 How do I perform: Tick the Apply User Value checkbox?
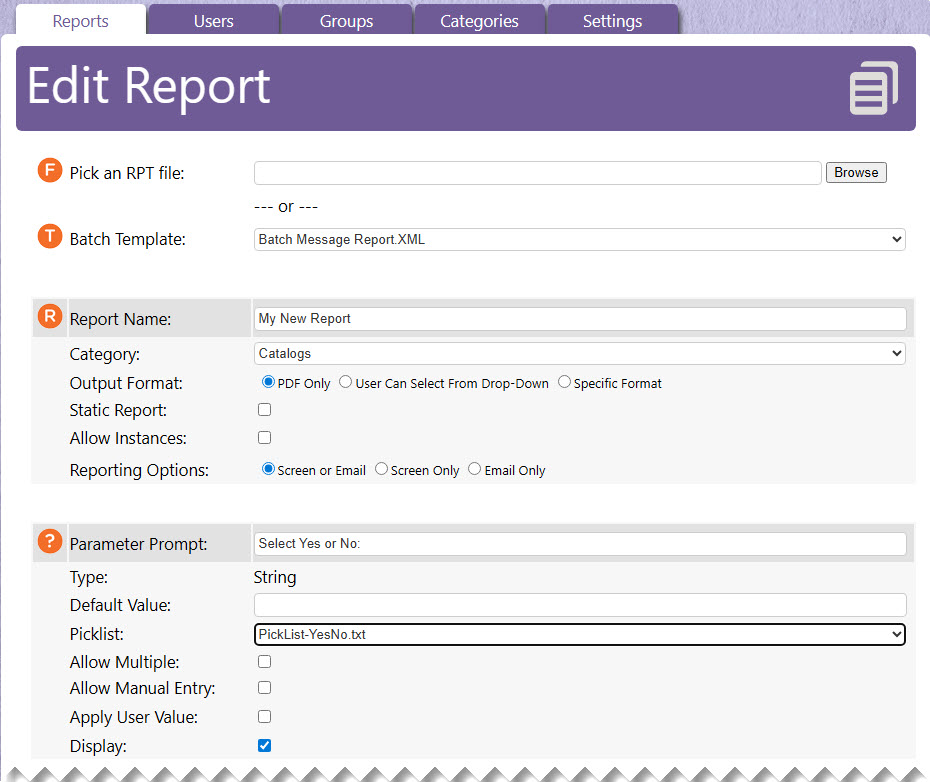pos(265,717)
